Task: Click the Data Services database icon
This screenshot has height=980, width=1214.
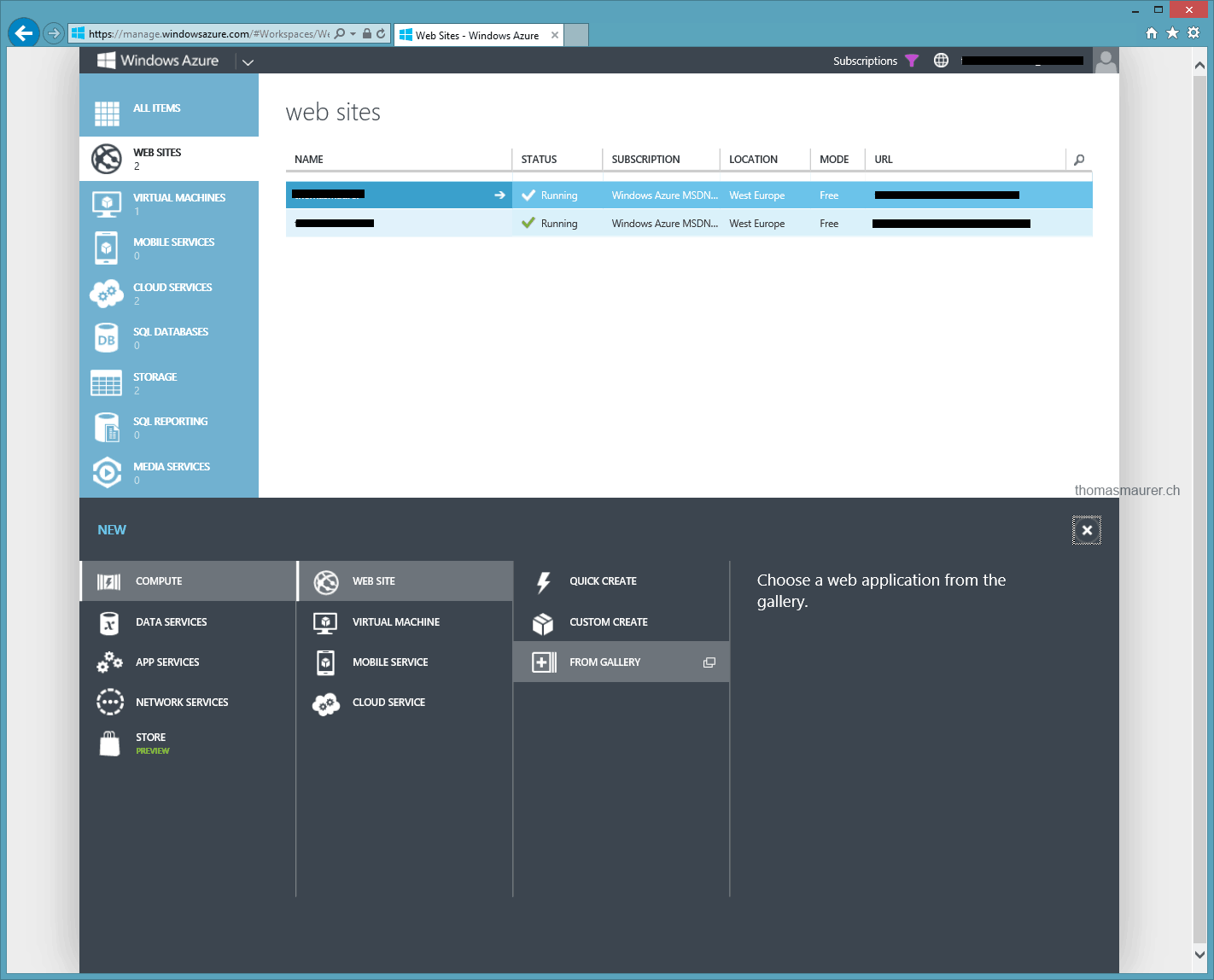Action: pyautogui.click(x=109, y=622)
